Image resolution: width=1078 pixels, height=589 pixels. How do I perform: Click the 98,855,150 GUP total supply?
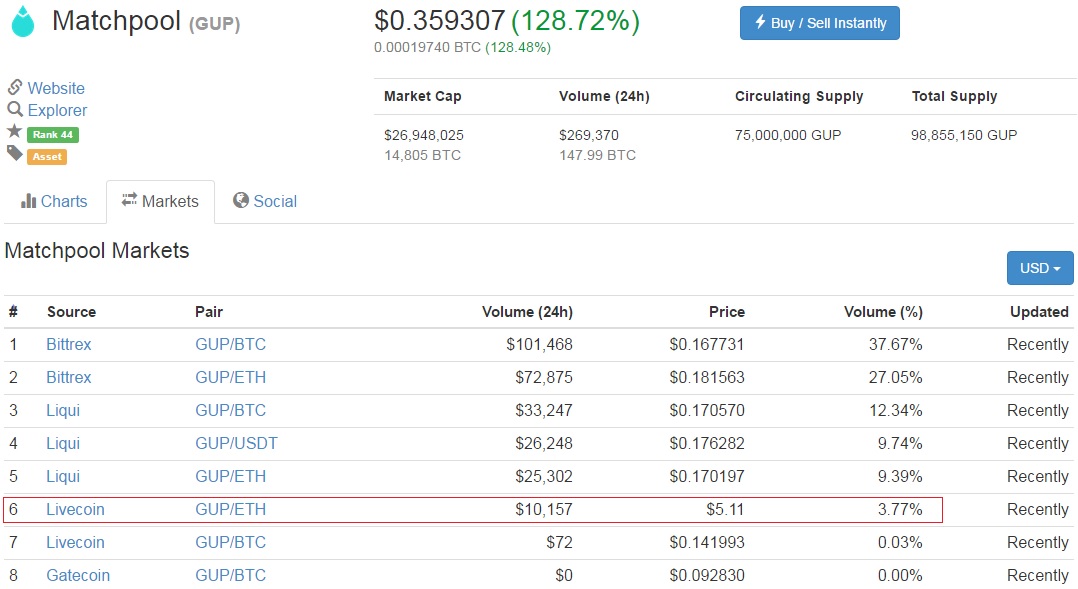point(964,135)
